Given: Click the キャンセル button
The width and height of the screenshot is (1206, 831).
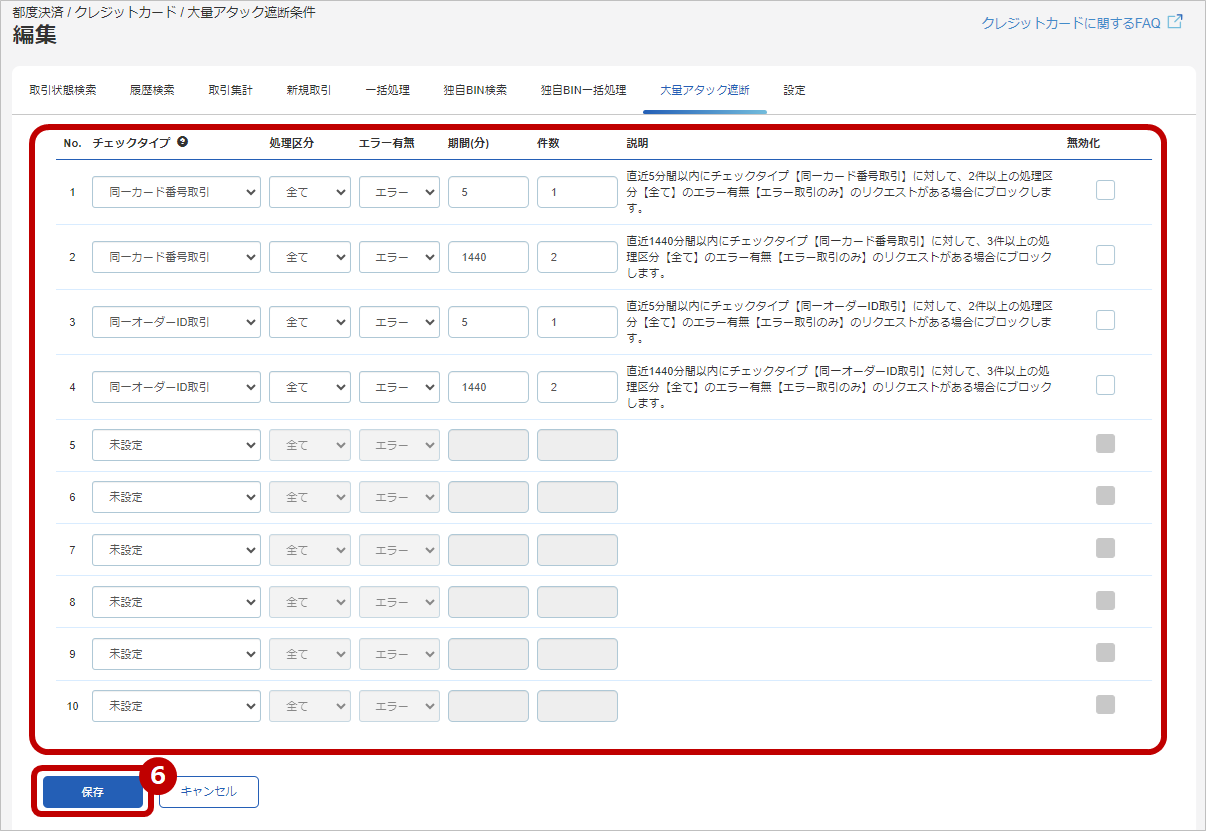Looking at the screenshot, I should tap(209, 791).
